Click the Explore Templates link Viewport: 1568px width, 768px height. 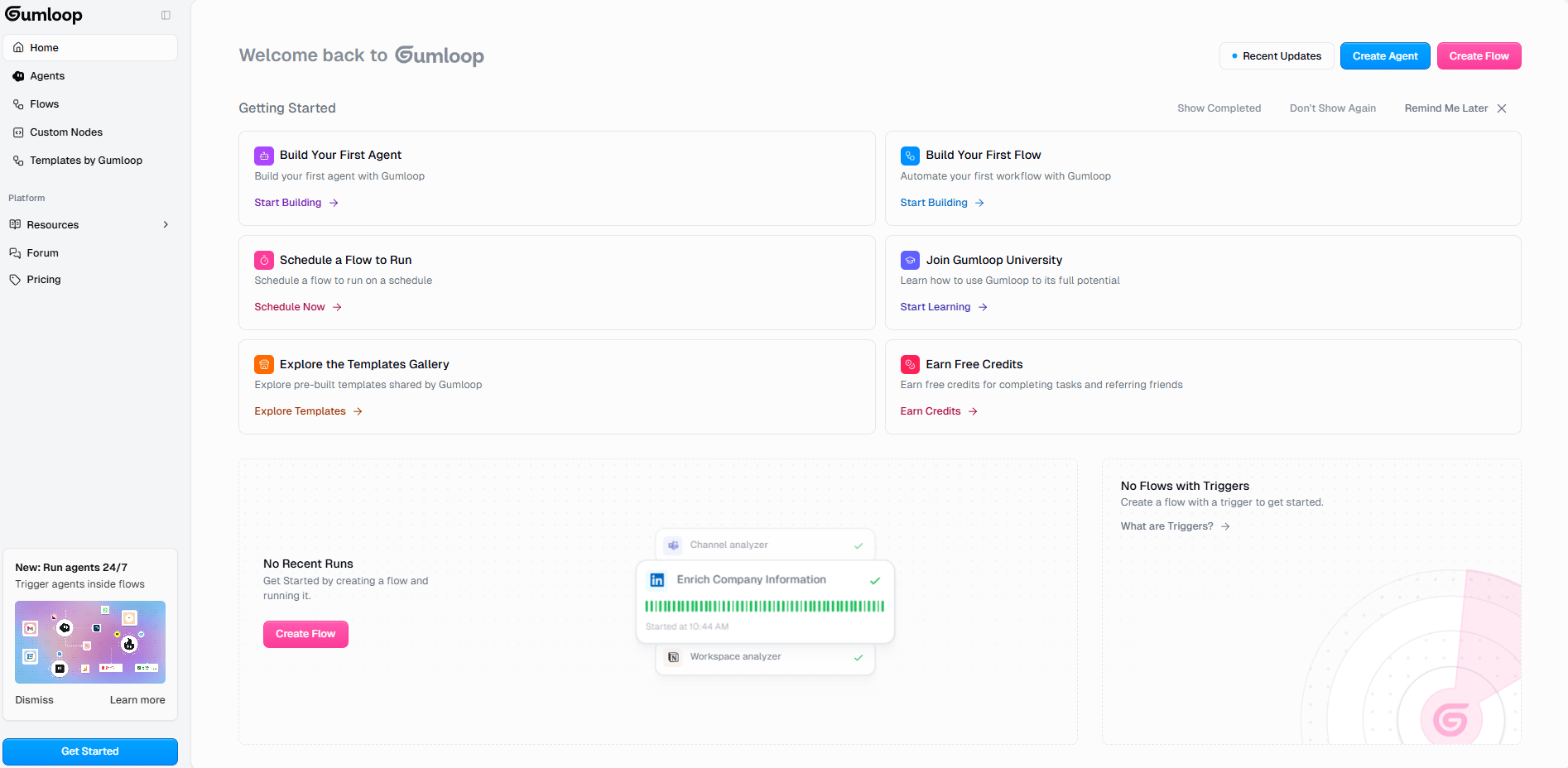click(300, 411)
